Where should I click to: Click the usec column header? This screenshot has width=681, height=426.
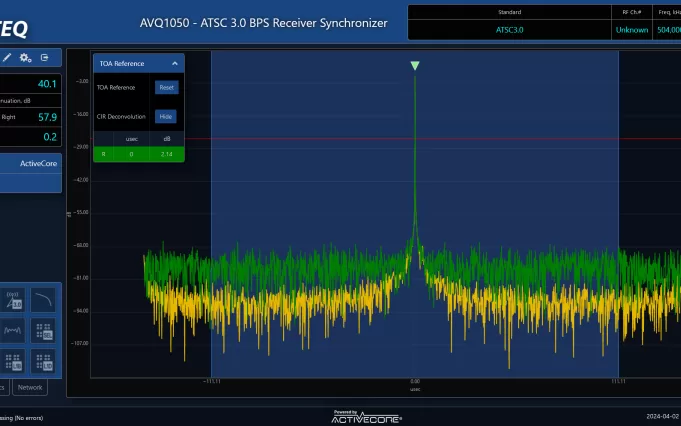tap(132, 139)
